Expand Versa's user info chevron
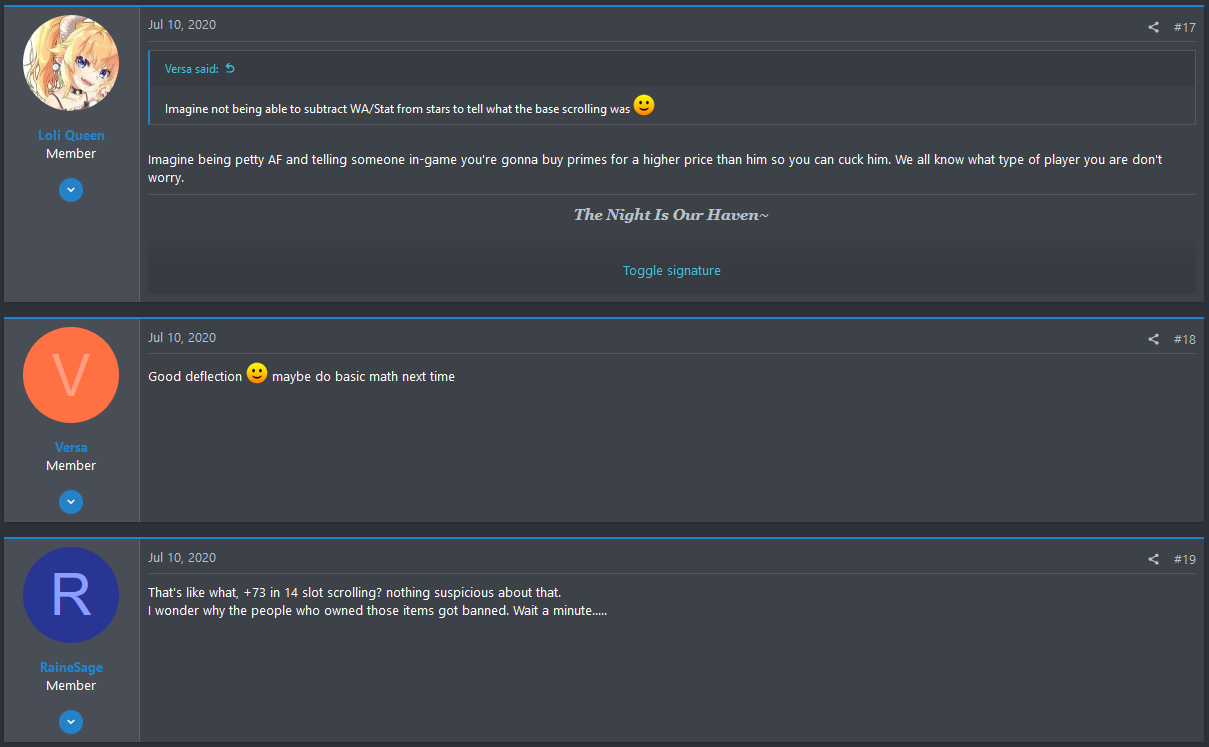Screen dimensions: 1209x747 (71, 501)
